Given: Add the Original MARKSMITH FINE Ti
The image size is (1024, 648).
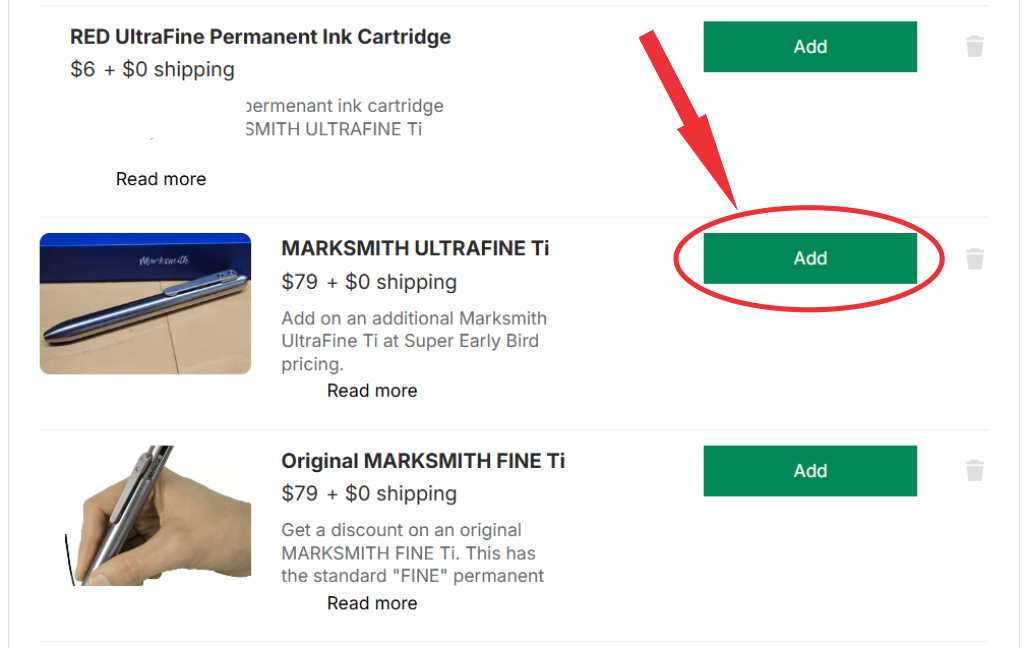Looking at the screenshot, I should pyautogui.click(x=809, y=470).
